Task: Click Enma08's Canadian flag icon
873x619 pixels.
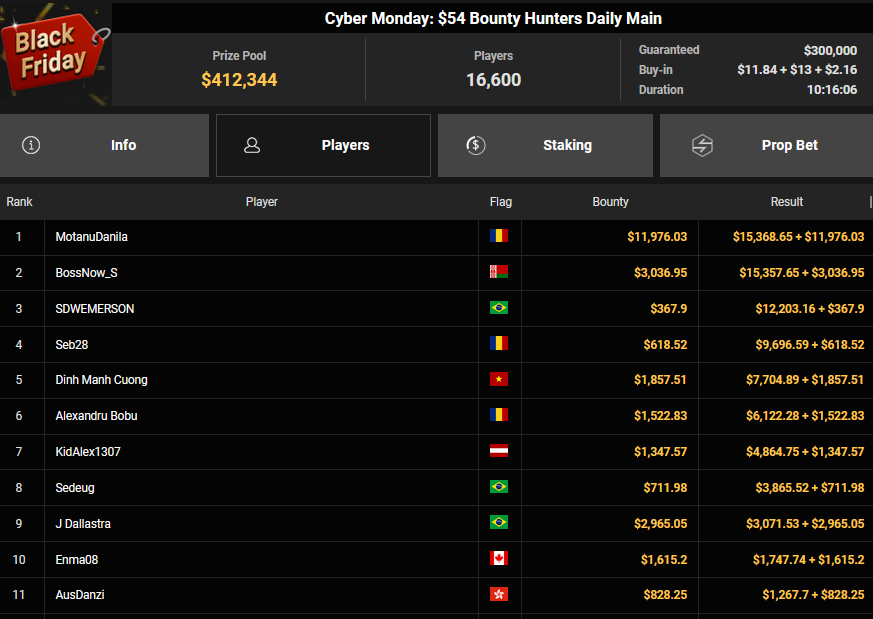Action: (x=498, y=559)
